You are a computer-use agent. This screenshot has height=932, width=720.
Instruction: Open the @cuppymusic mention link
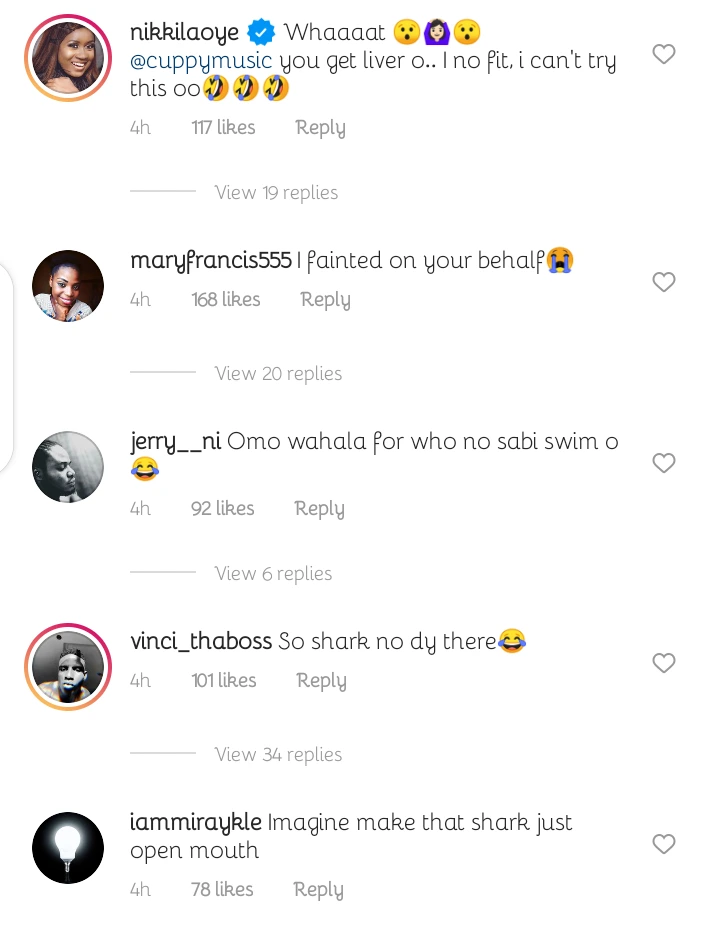click(201, 61)
